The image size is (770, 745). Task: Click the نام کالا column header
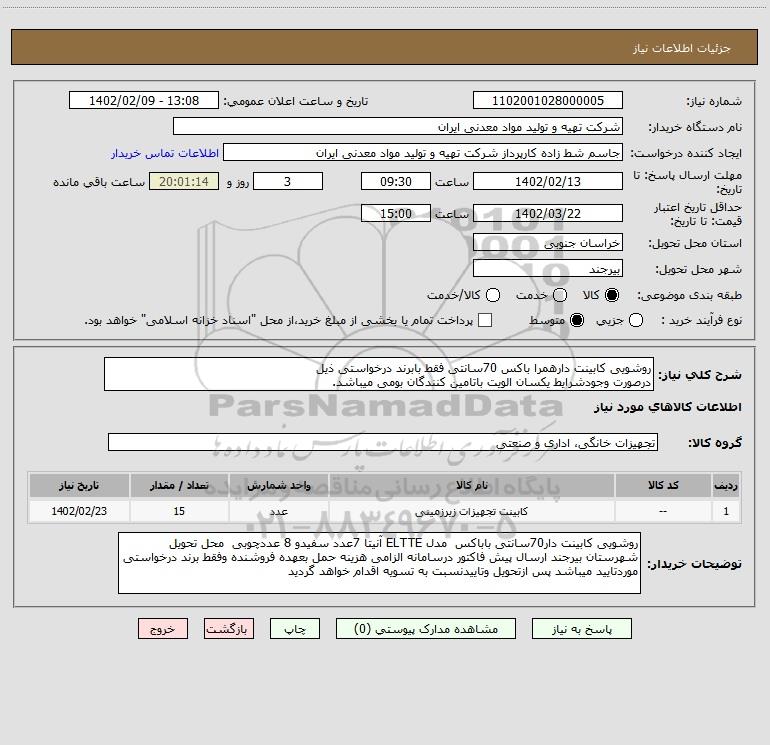pos(471,486)
